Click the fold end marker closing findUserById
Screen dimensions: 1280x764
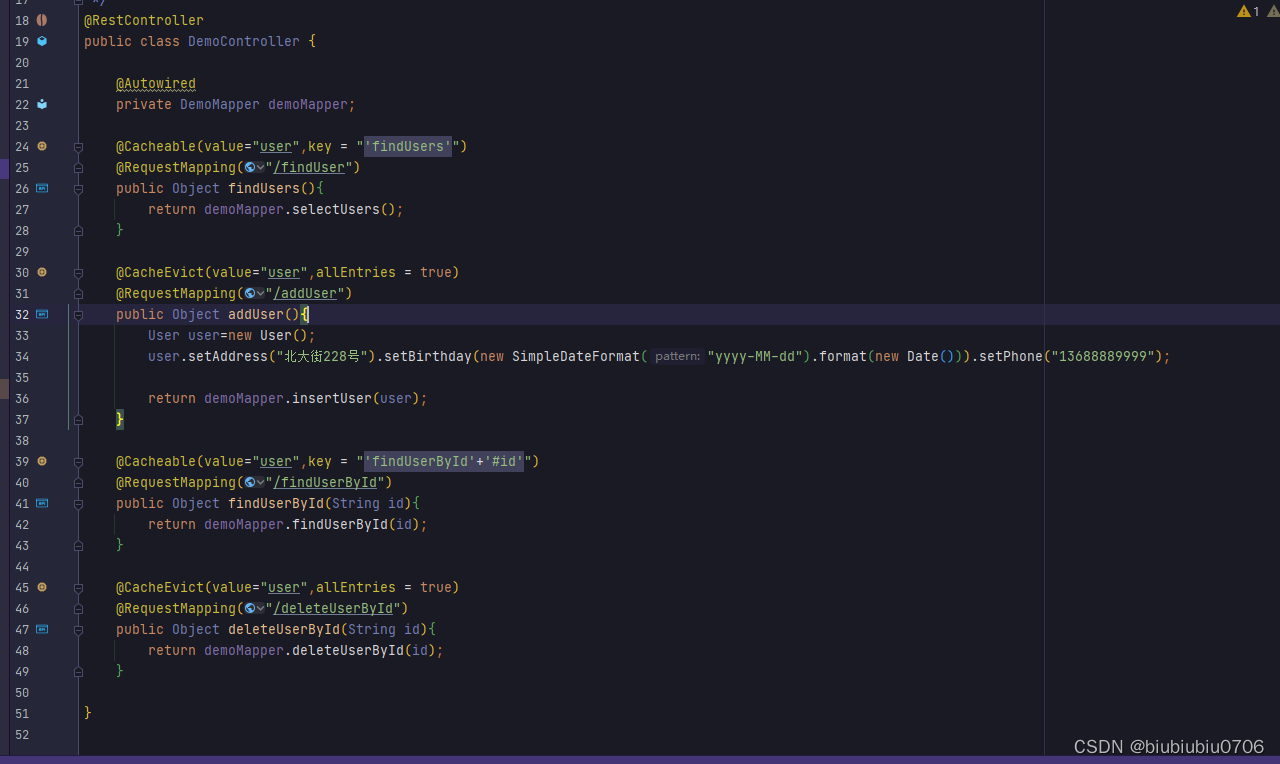(78, 545)
